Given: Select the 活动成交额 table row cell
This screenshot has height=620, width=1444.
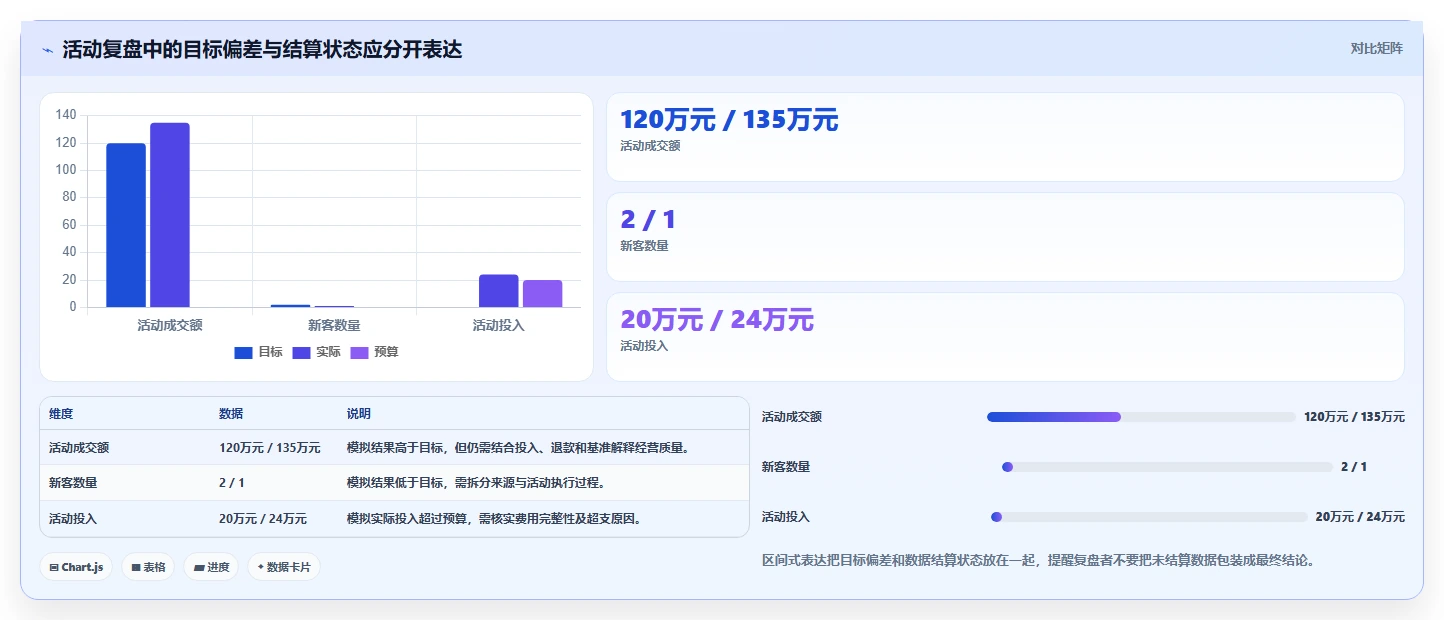Looking at the screenshot, I should 79,448.
